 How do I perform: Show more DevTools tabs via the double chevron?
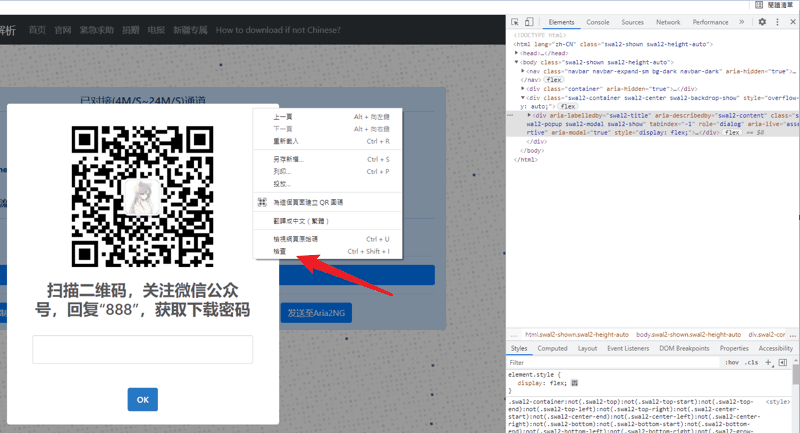(x=741, y=22)
